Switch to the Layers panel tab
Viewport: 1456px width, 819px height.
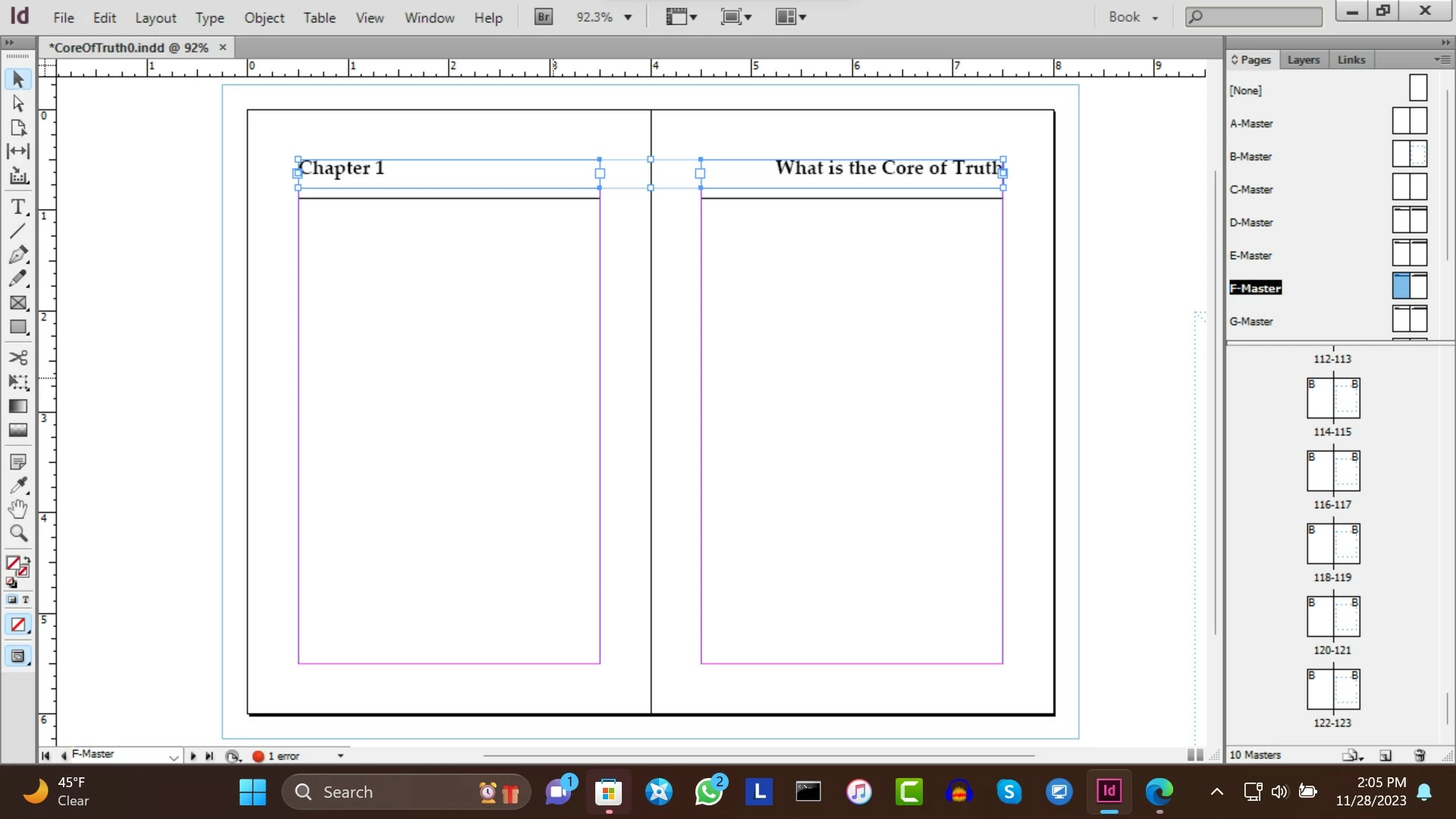pyautogui.click(x=1303, y=59)
